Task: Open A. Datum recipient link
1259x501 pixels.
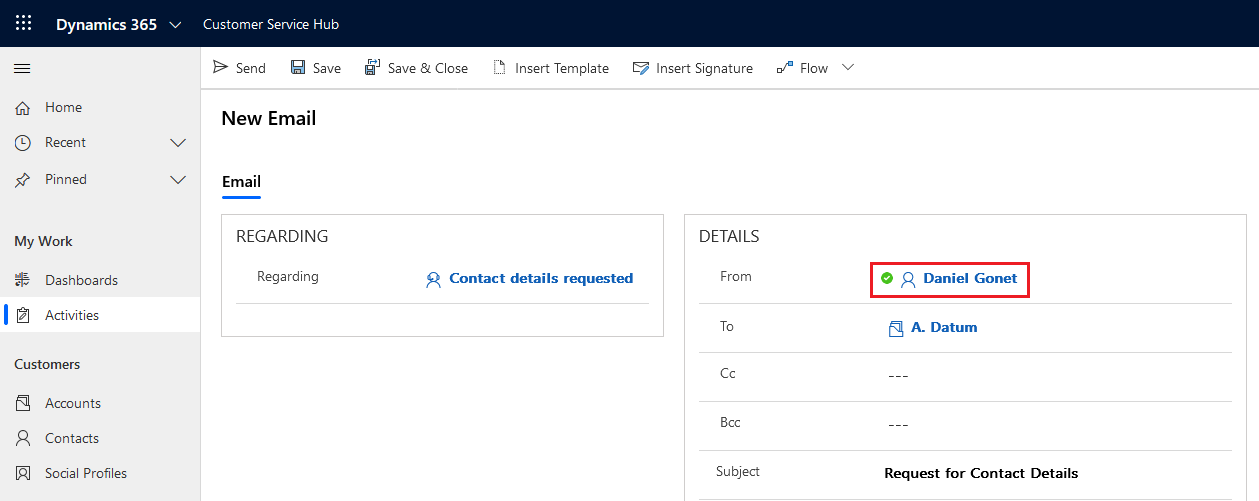Action: click(x=944, y=327)
